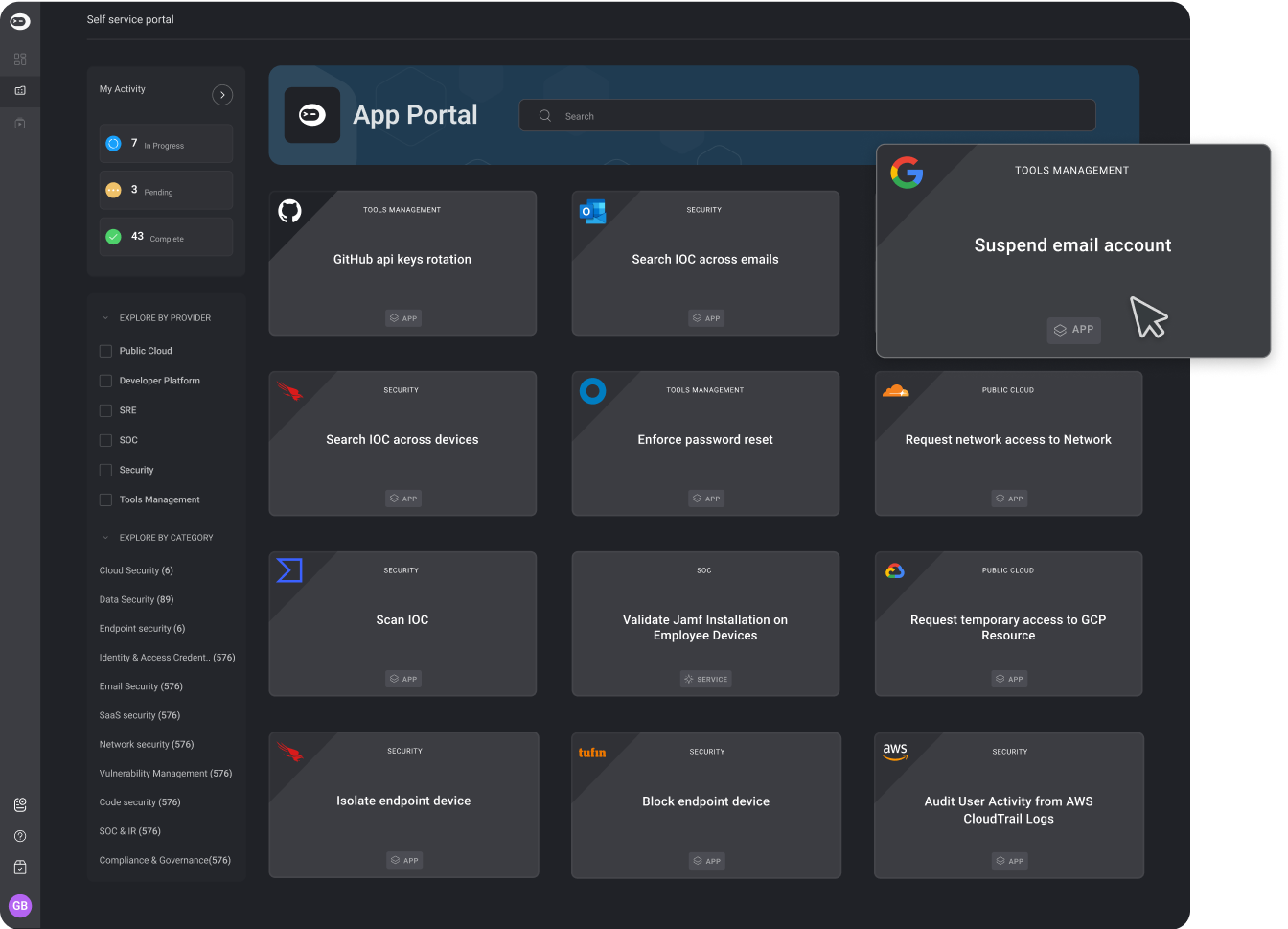Click the Outlook icon on Search IOC across emails
Image resolution: width=1288 pixels, height=929 pixels.
click(x=592, y=211)
